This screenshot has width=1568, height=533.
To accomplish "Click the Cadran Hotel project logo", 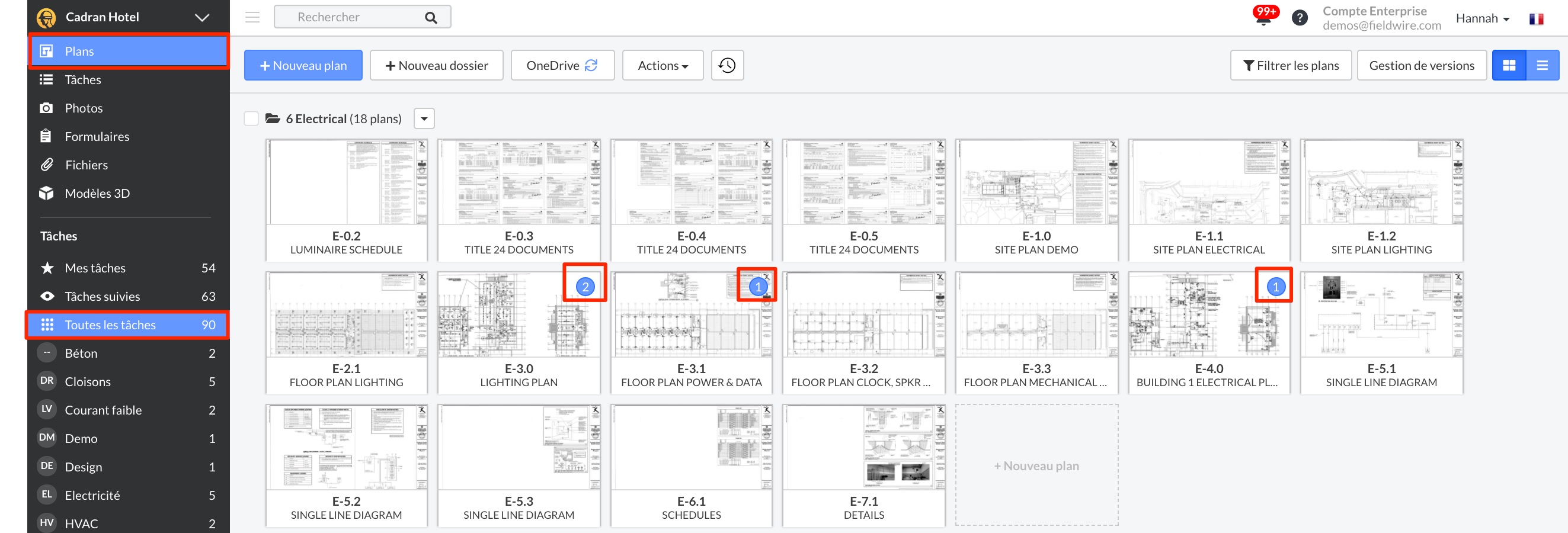I will [46, 18].
